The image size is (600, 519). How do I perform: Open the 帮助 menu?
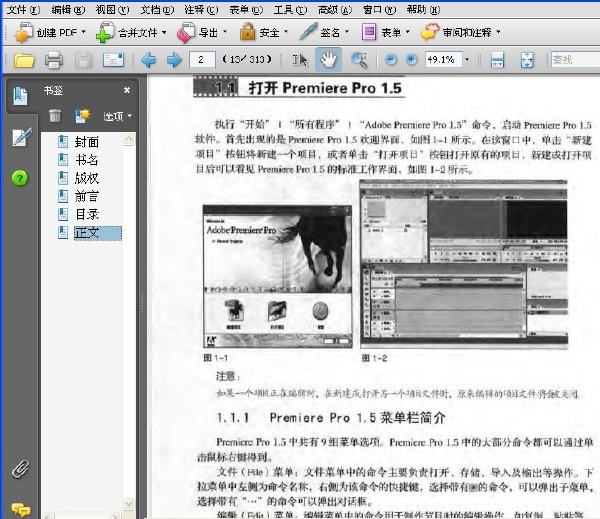click(x=423, y=10)
